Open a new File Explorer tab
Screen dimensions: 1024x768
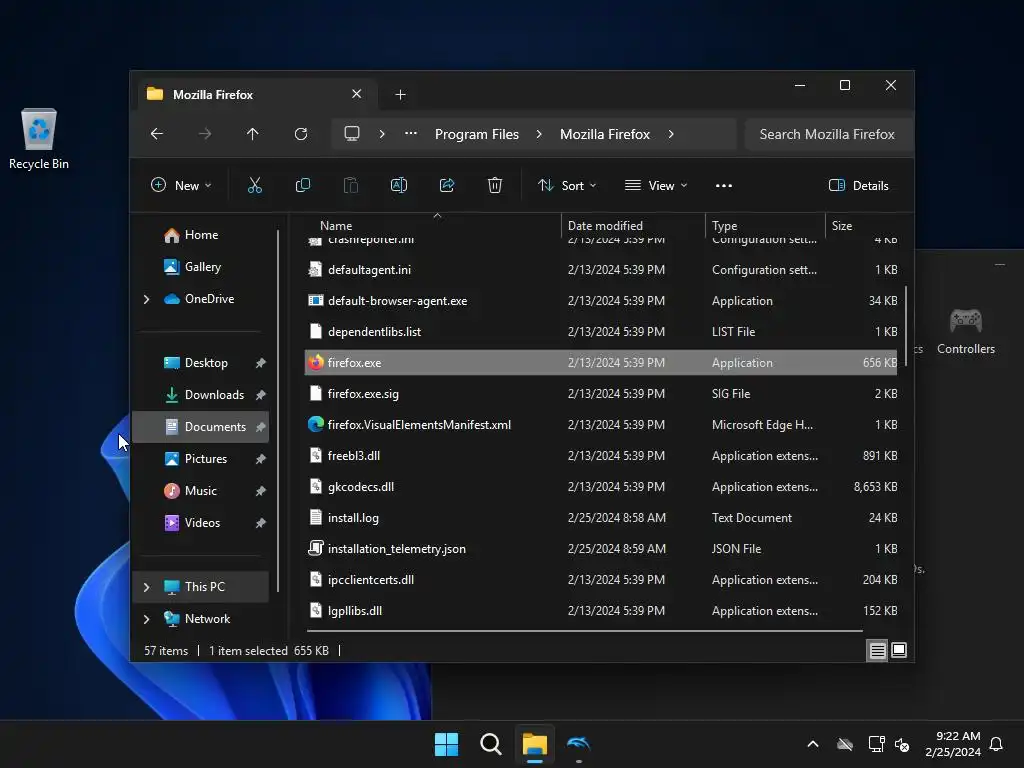(400, 95)
